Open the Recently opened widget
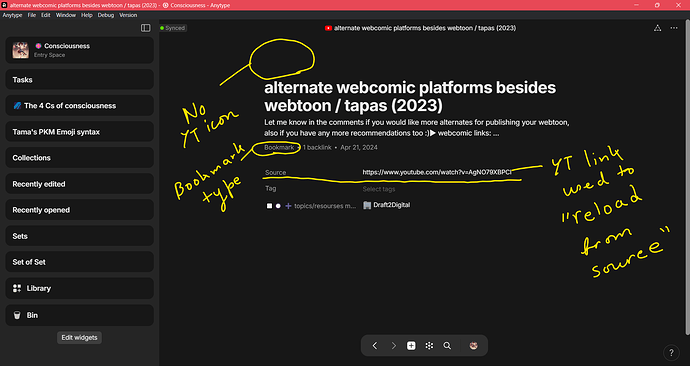The height and width of the screenshot is (366, 690). click(80, 210)
